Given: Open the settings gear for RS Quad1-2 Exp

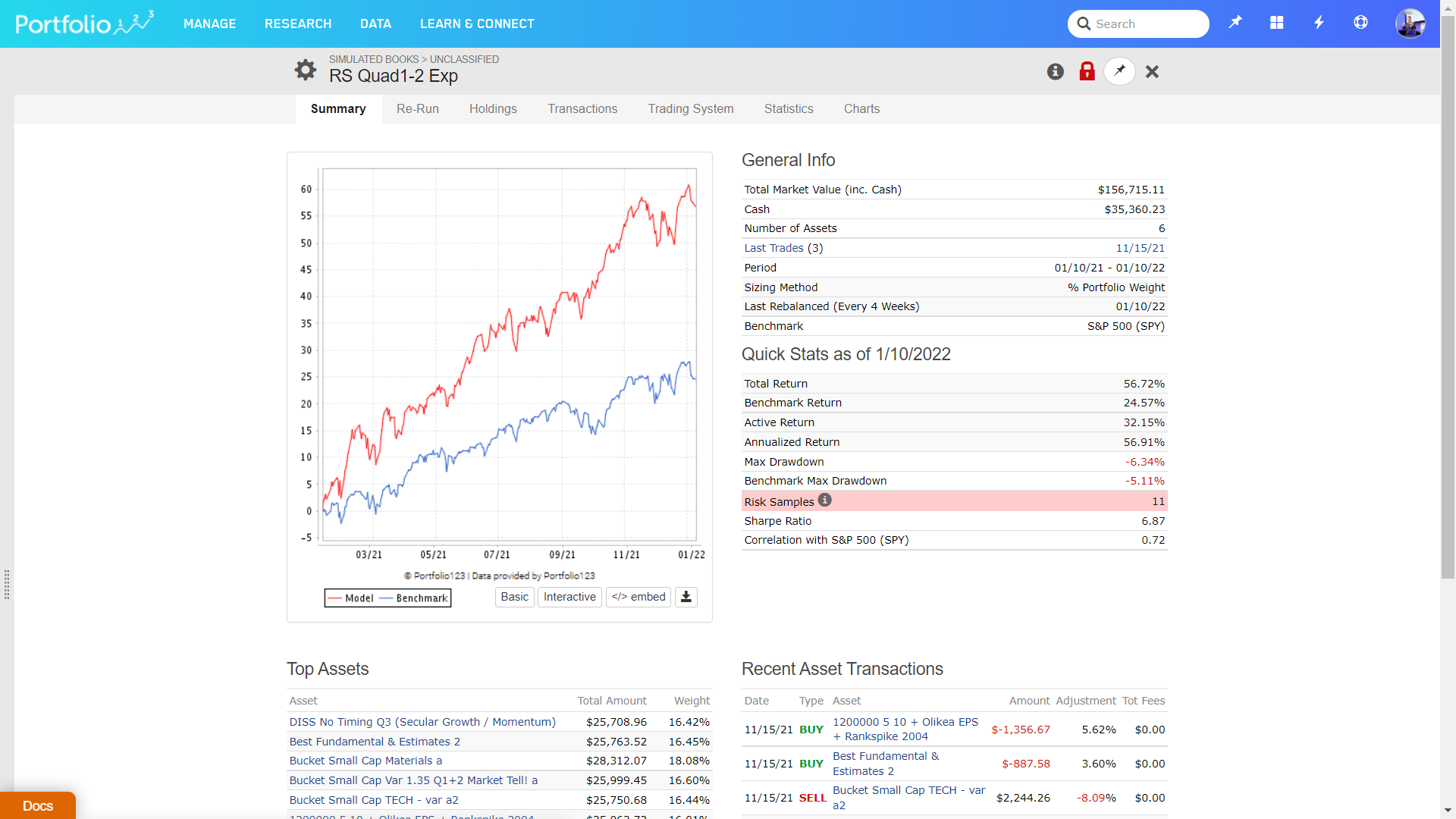Looking at the screenshot, I should coord(306,70).
